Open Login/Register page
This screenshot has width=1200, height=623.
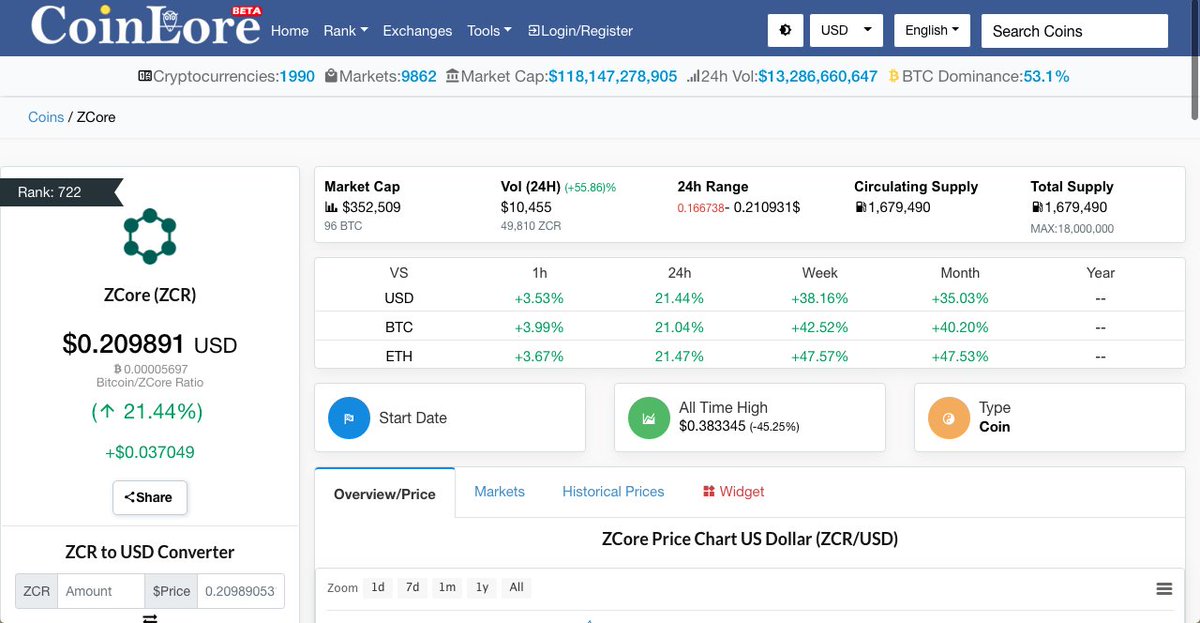[x=580, y=31]
